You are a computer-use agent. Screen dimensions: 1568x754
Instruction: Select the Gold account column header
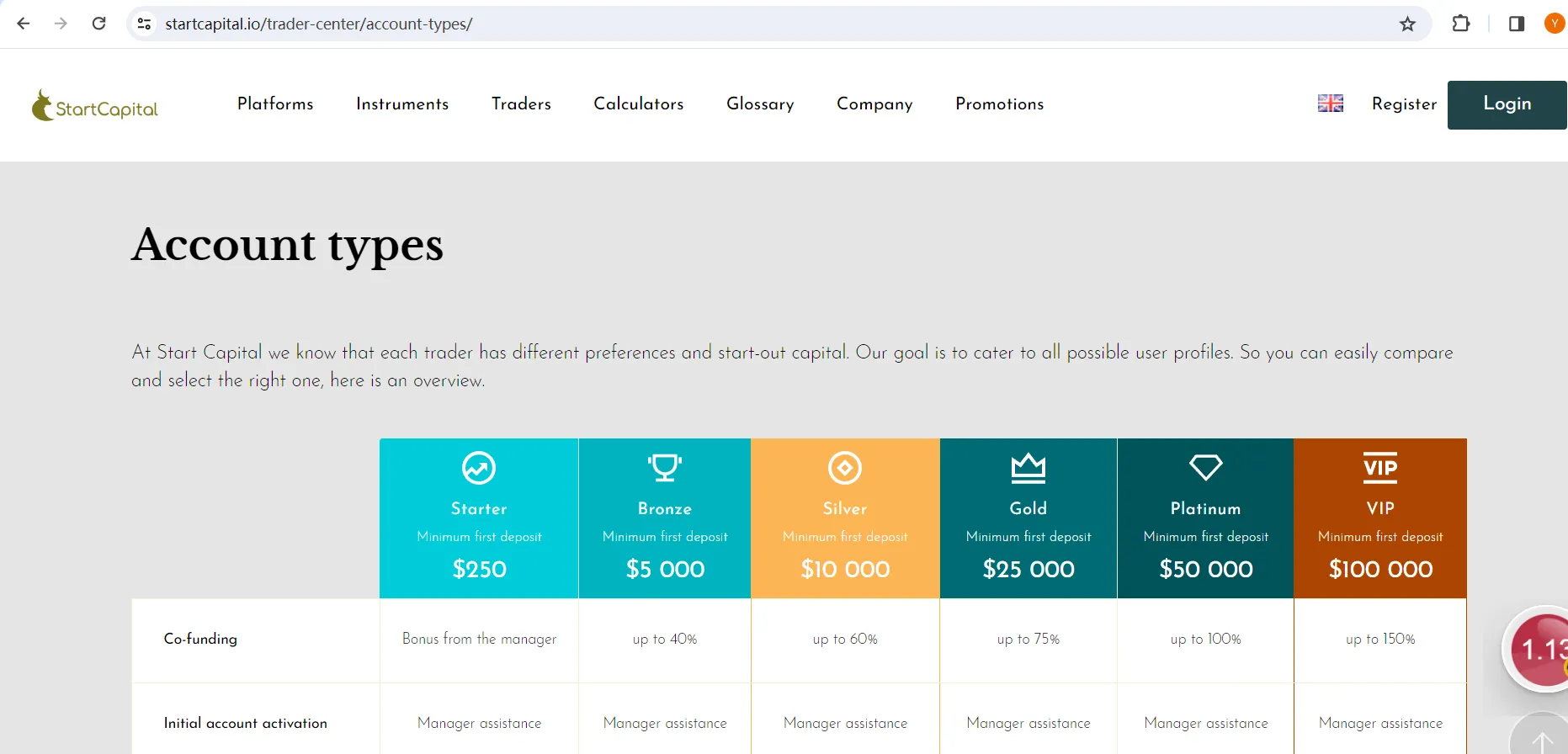[1029, 518]
